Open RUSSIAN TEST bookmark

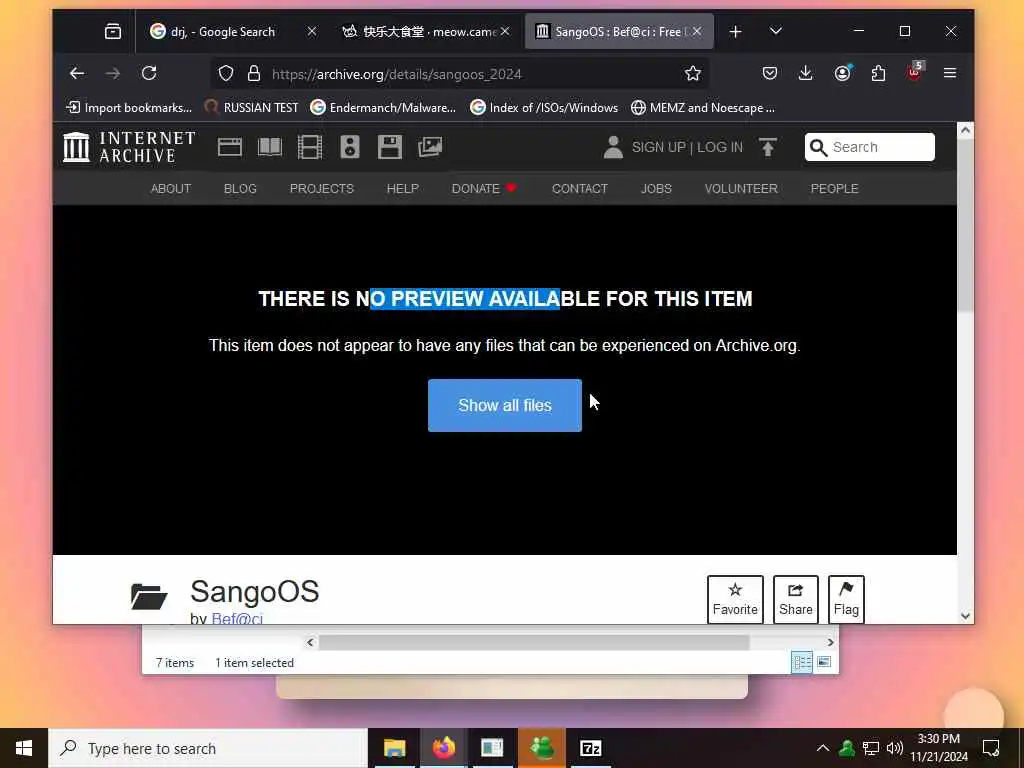coord(251,108)
